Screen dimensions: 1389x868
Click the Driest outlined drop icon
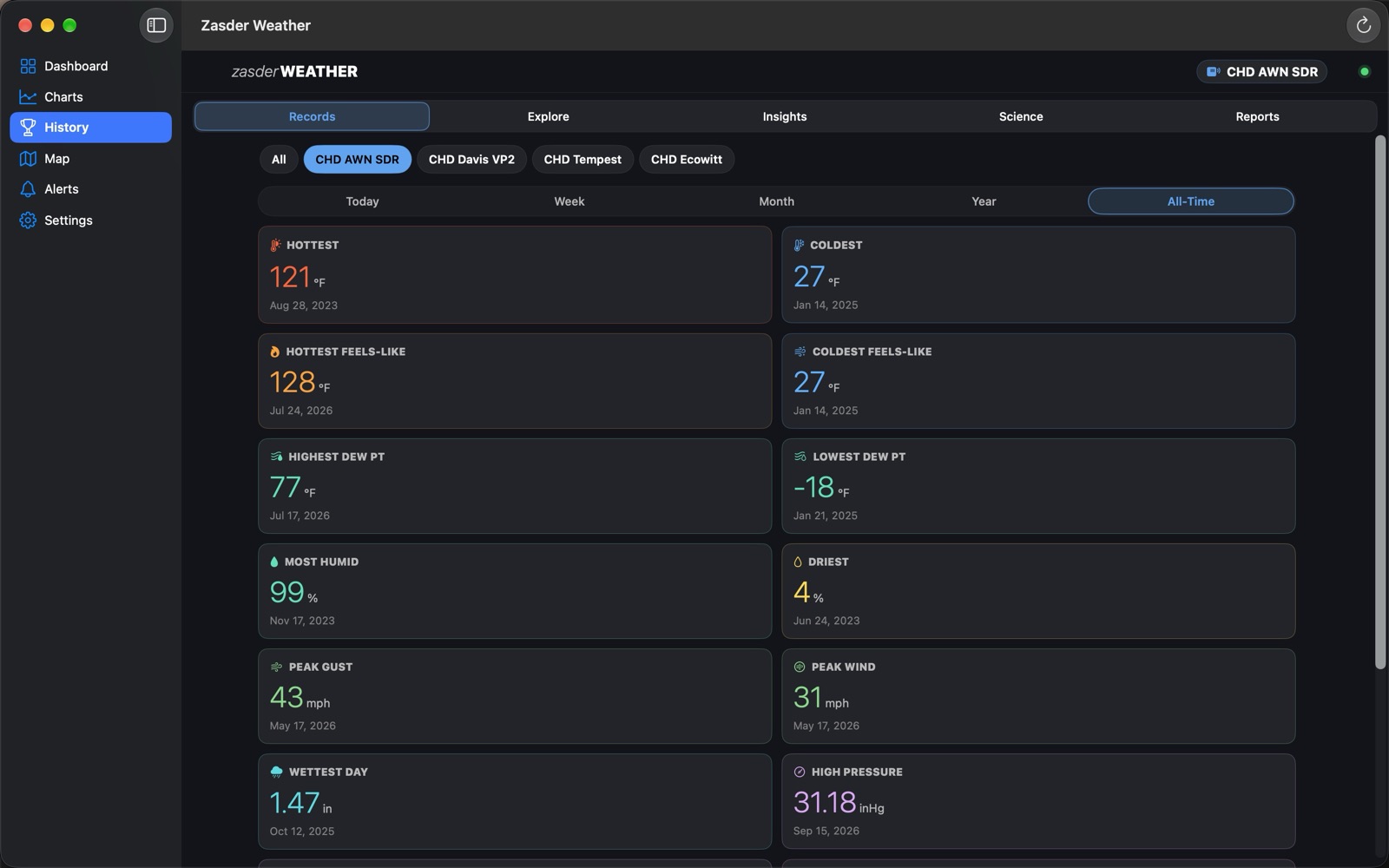pos(798,562)
